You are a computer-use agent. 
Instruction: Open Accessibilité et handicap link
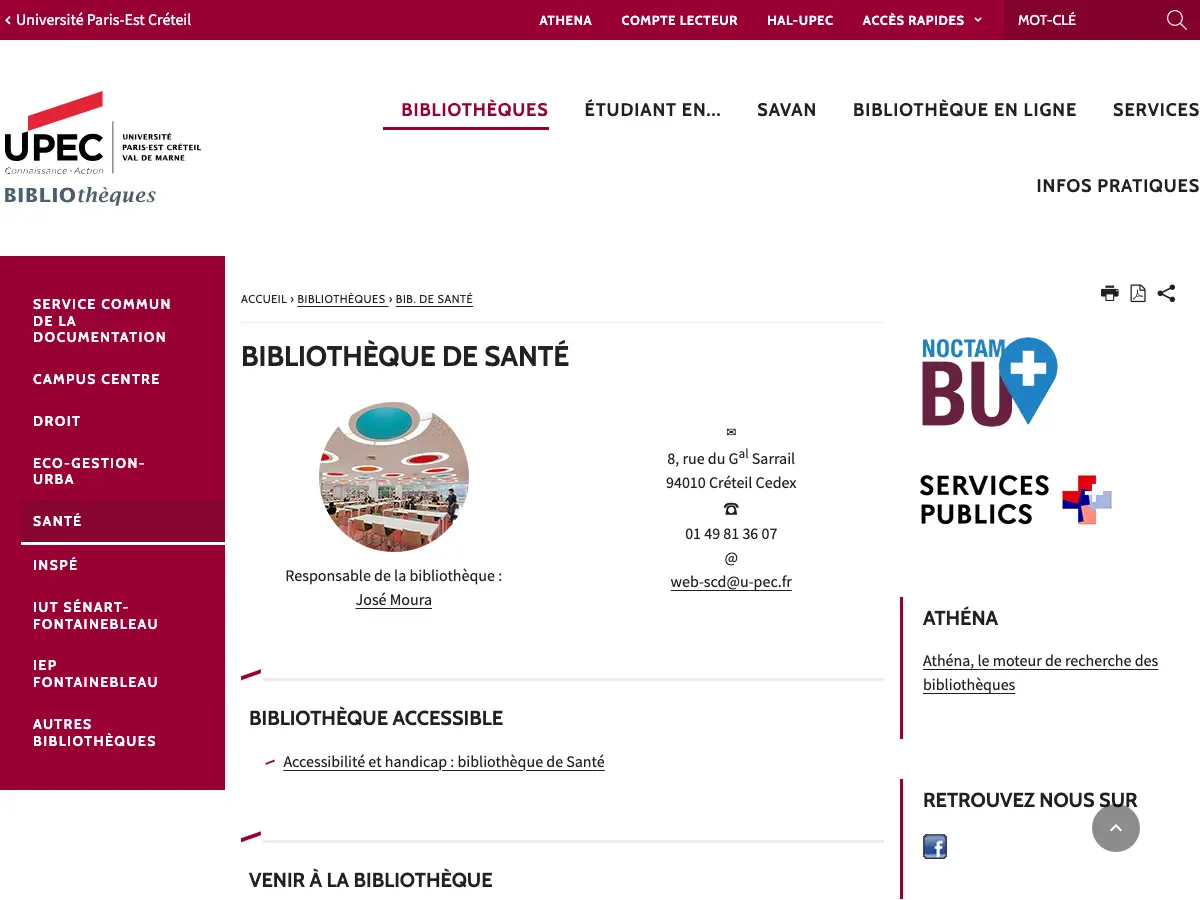[444, 762]
